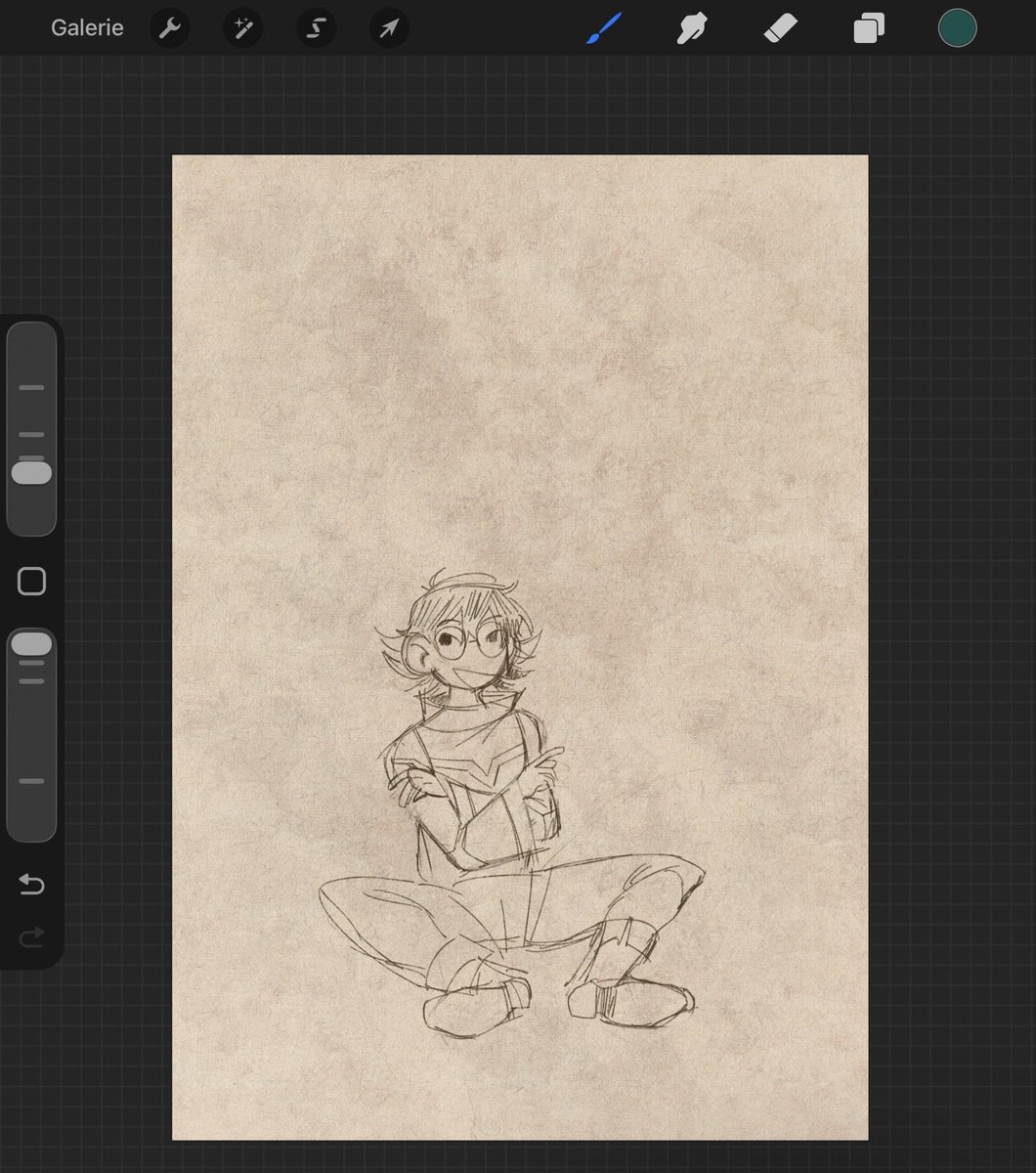Activate the Selection S-shaped tool
1036x1173 pixels.
point(316,28)
